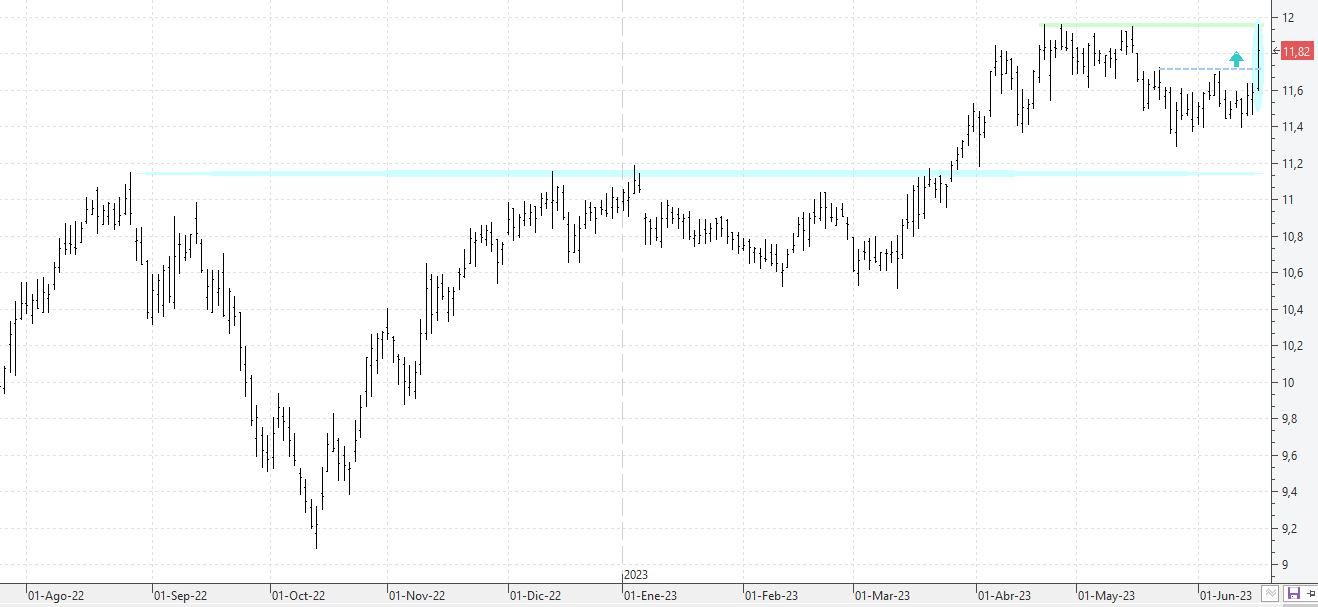Click the 01-Oct-22 date label
This screenshot has width=1318, height=607.
tap(298, 595)
